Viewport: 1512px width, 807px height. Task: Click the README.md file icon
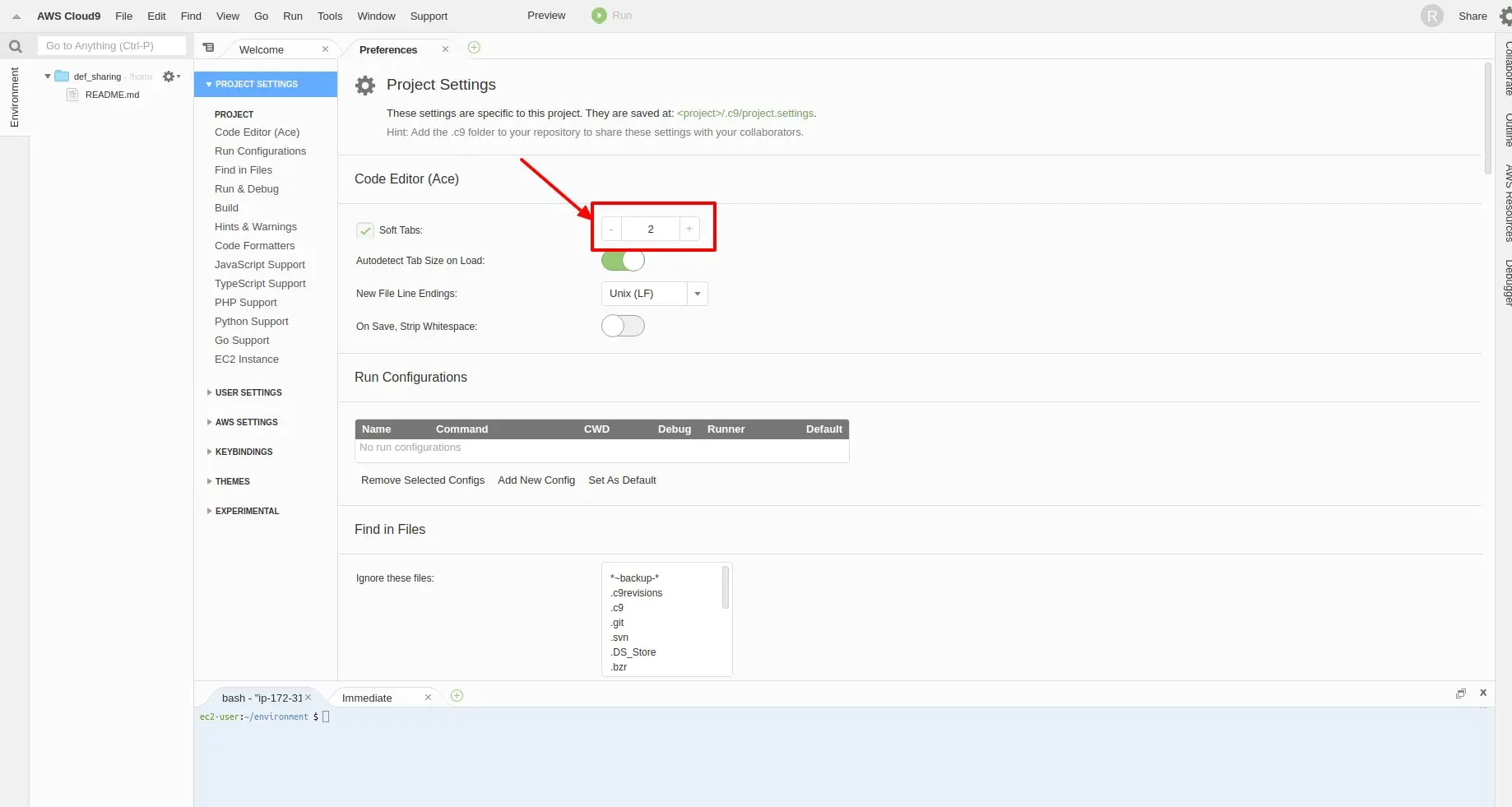point(72,95)
